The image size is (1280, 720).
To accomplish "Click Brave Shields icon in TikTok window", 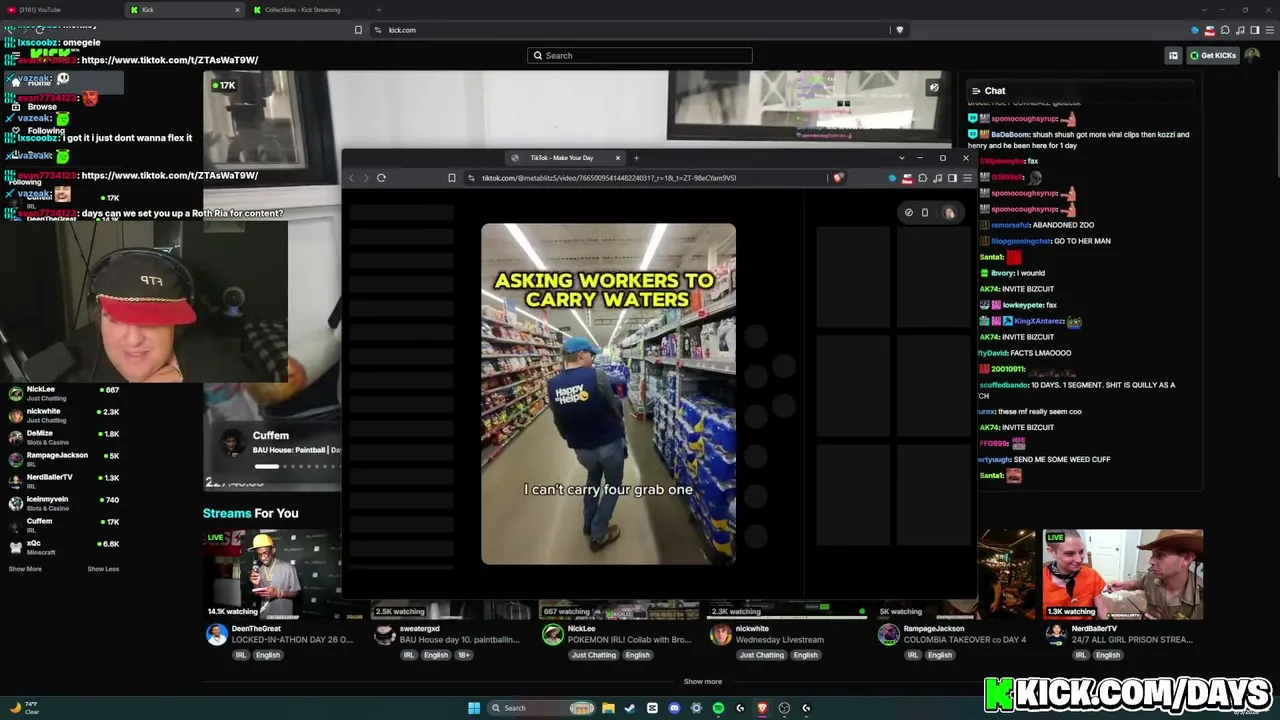I will click(838, 178).
